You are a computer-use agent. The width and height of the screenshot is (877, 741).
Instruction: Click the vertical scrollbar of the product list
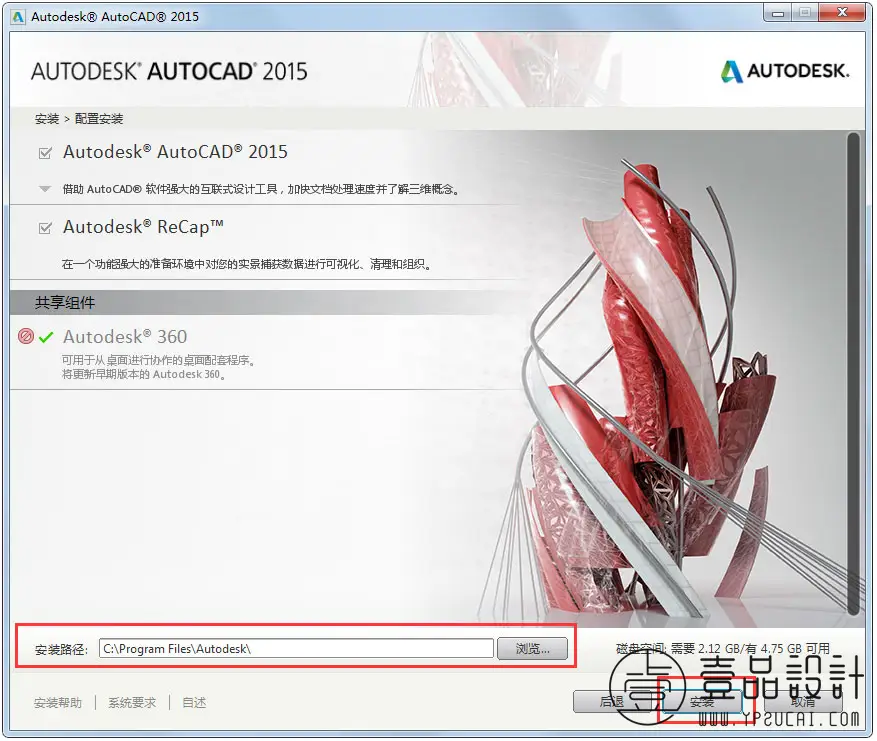pyautogui.click(x=853, y=374)
